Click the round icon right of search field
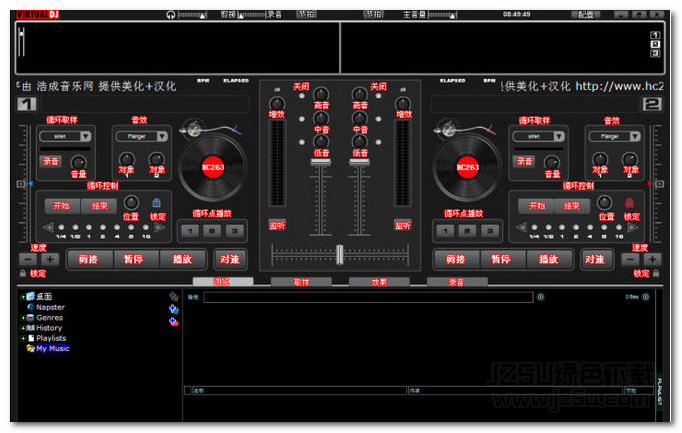Screen dimensions: 682x433 [540, 297]
